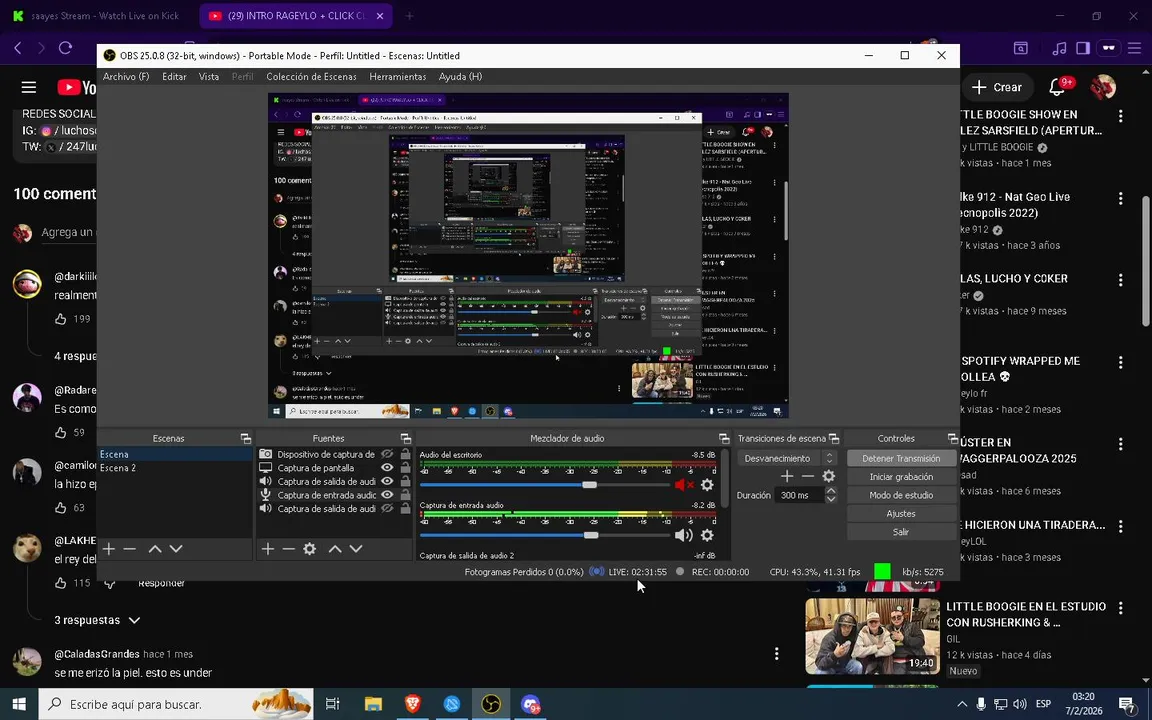The height and width of the screenshot is (720, 1152).
Task: Open the Editar menu
Action: [174, 76]
